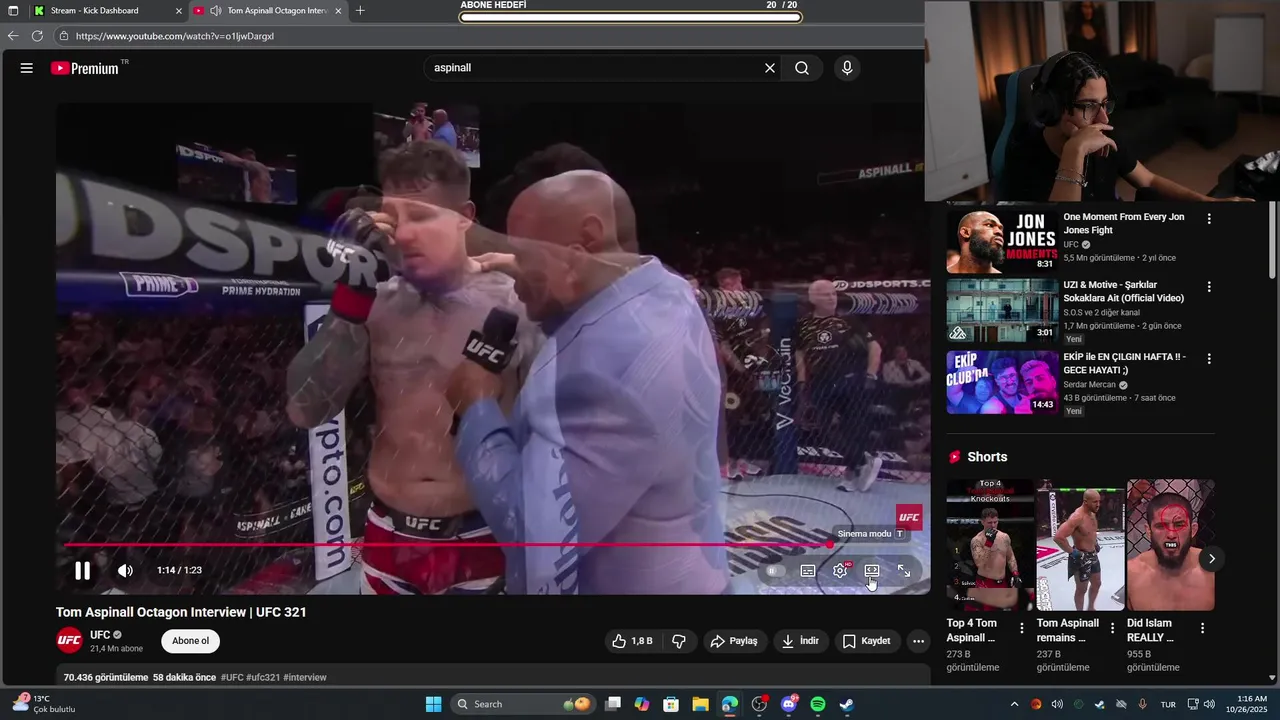Open the #ufc321 hashtag link

click(263, 678)
